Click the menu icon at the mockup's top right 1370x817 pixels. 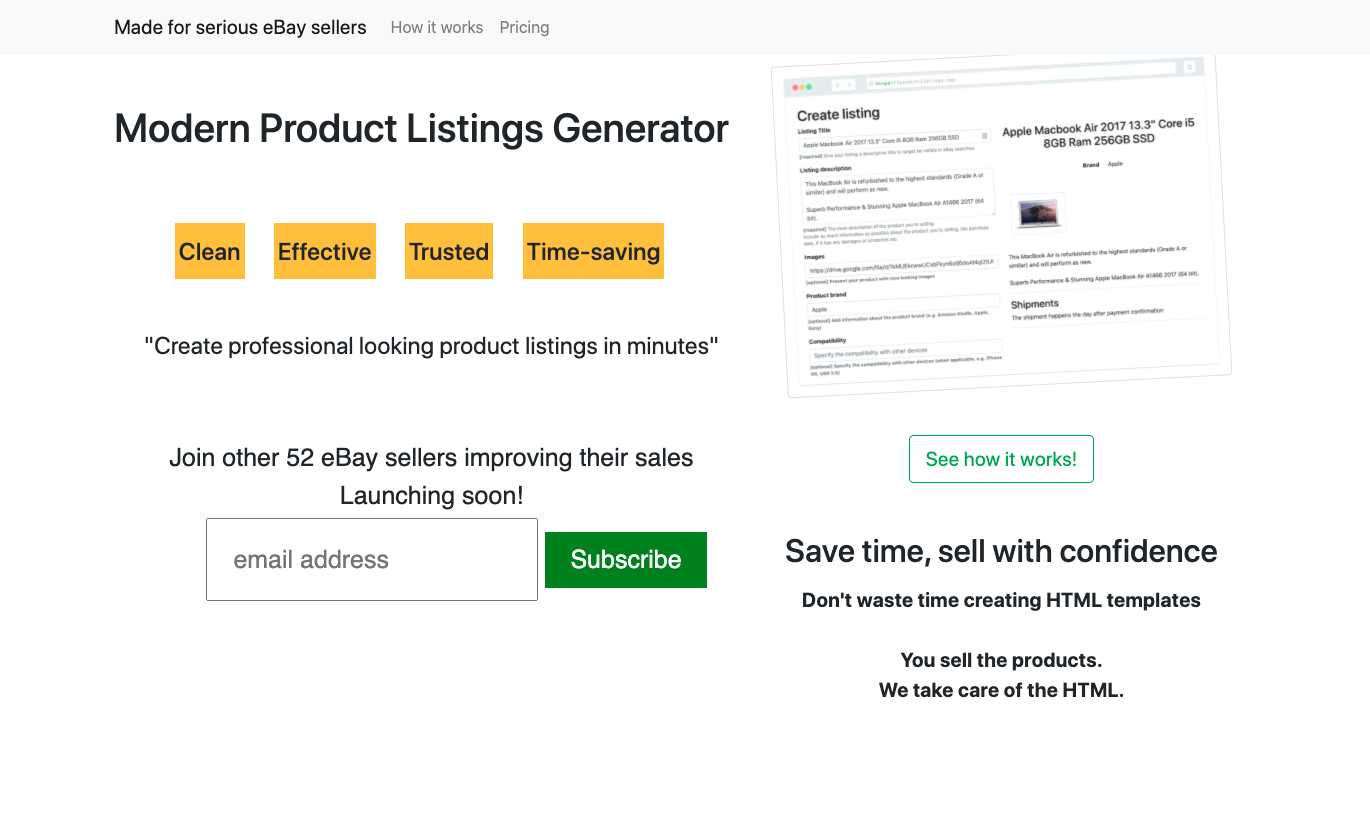coord(1189,67)
